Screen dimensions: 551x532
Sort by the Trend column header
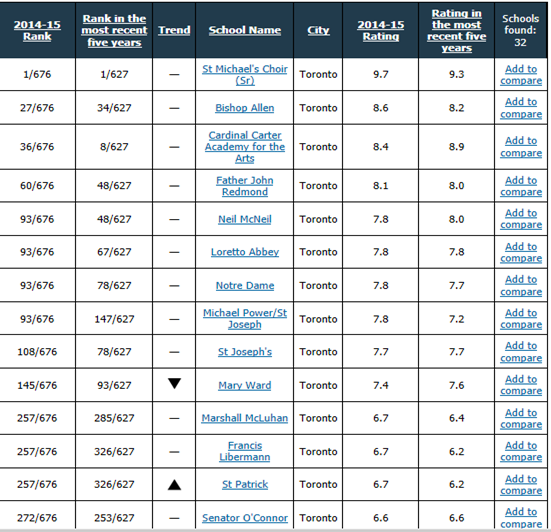coord(174,30)
